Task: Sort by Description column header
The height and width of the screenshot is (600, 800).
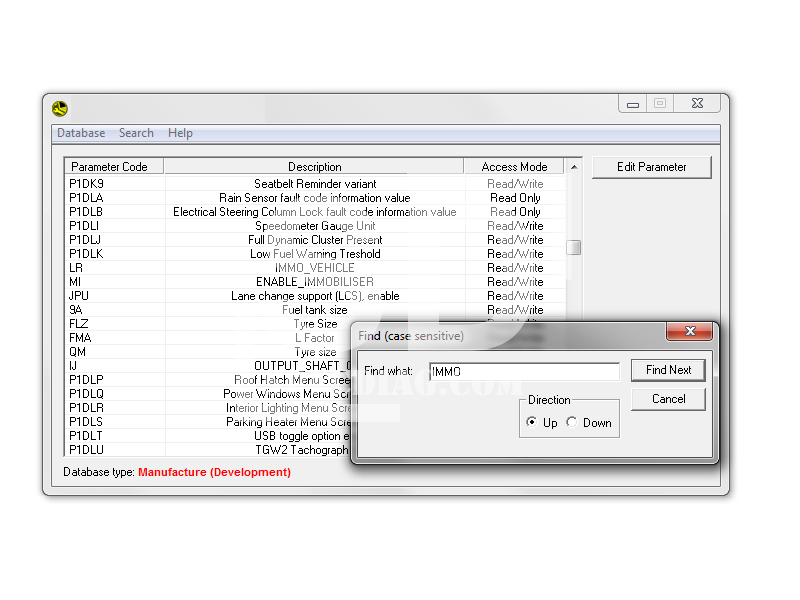Action: tap(314, 167)
